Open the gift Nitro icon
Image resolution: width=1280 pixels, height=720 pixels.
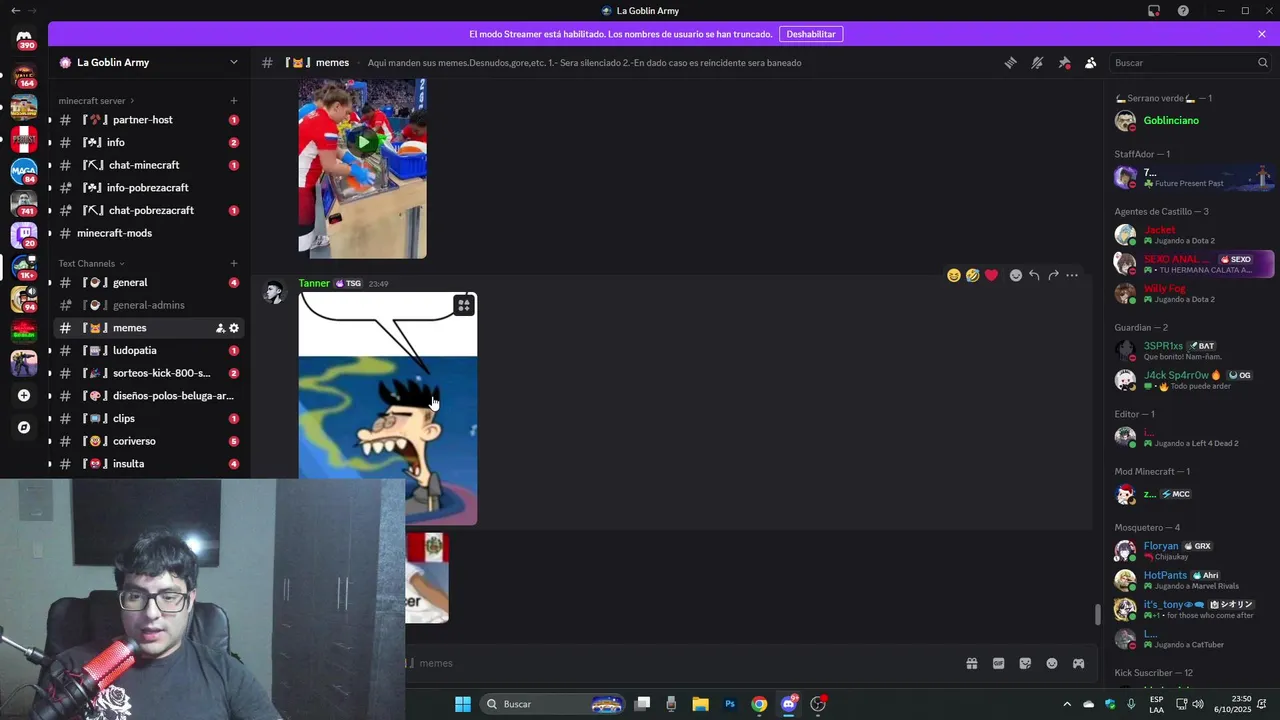(971, 663)
